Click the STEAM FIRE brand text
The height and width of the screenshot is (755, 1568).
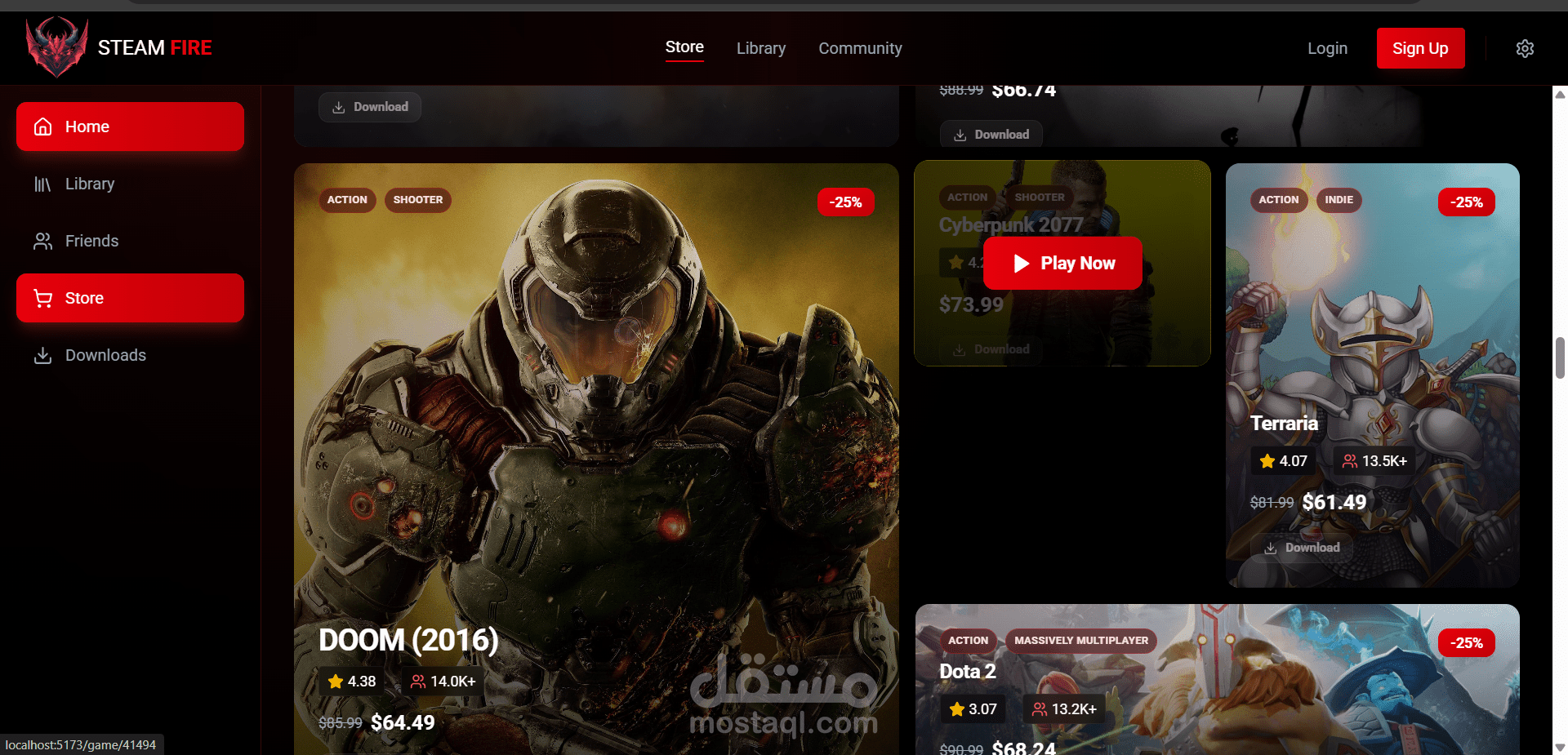pos(155,48)
